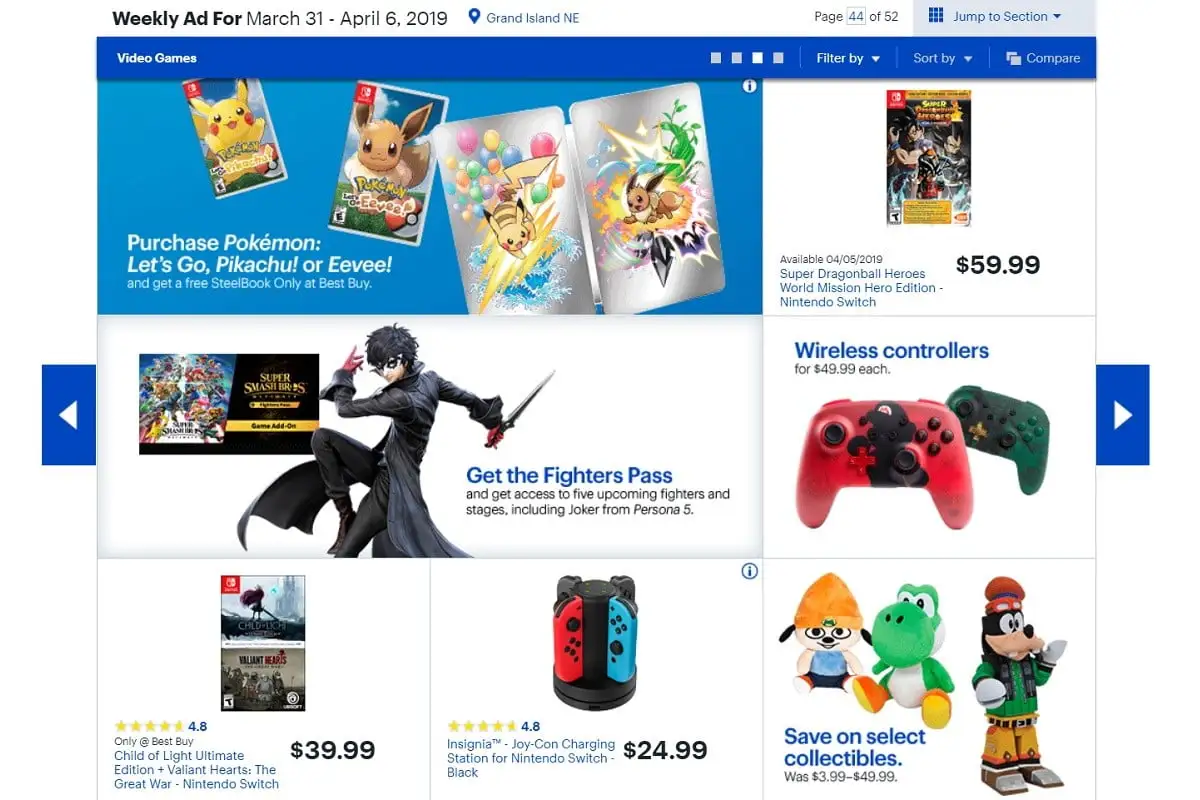The image size is (1200, 800).
Task: Open the Grand Island NE store link
Action: 533,18
